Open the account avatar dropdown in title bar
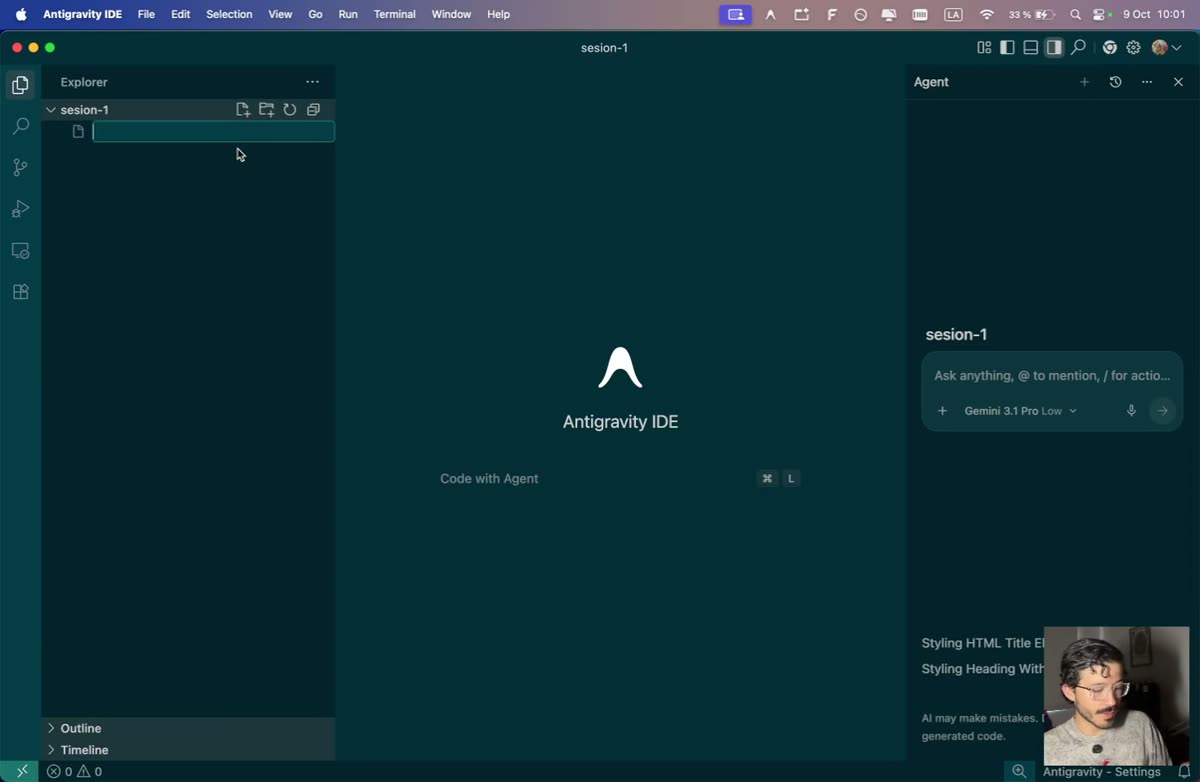Screen dimensions: 1200x782 click(1167, 47)
